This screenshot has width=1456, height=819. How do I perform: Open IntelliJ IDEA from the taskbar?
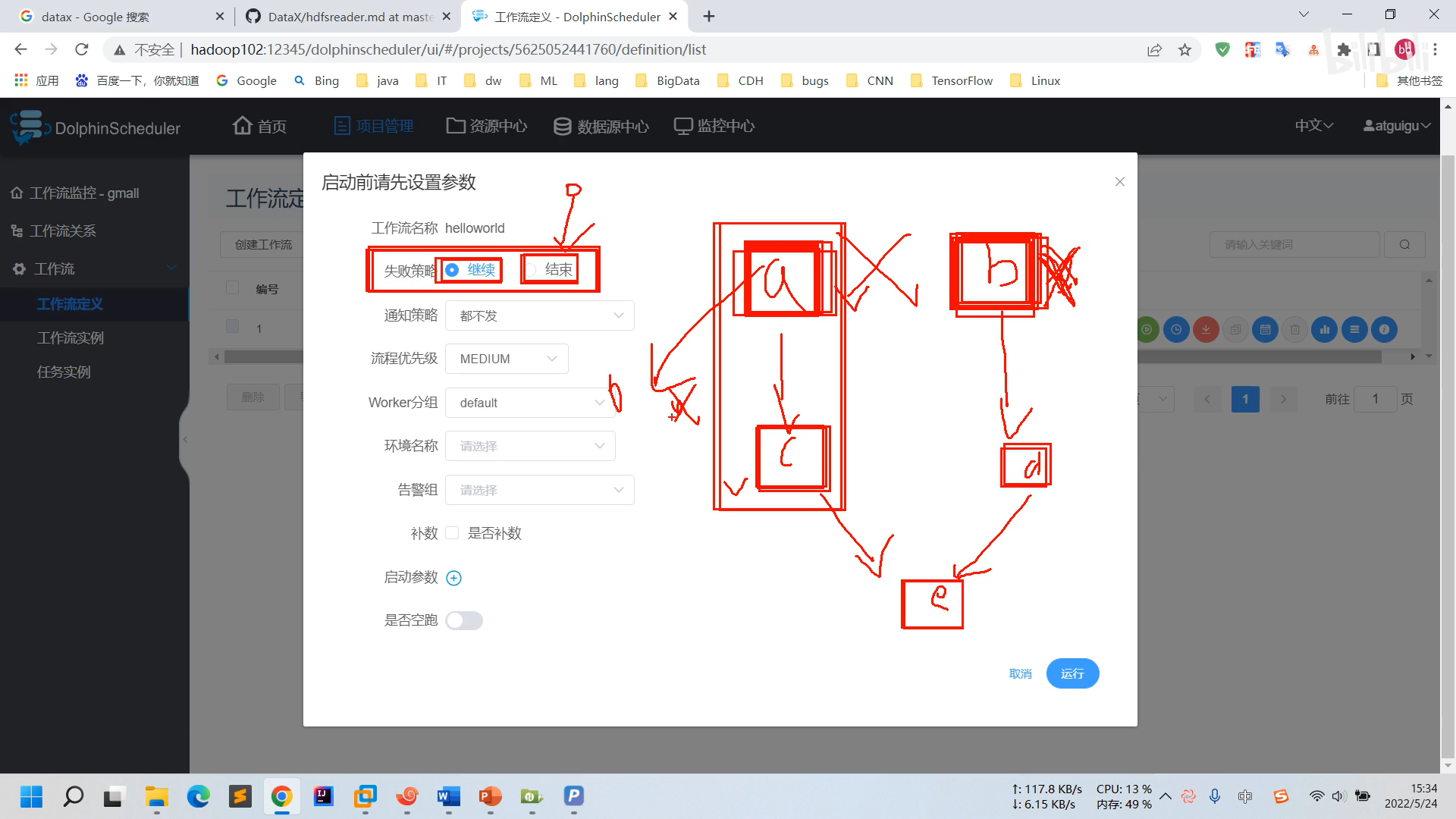pos(324,796)
